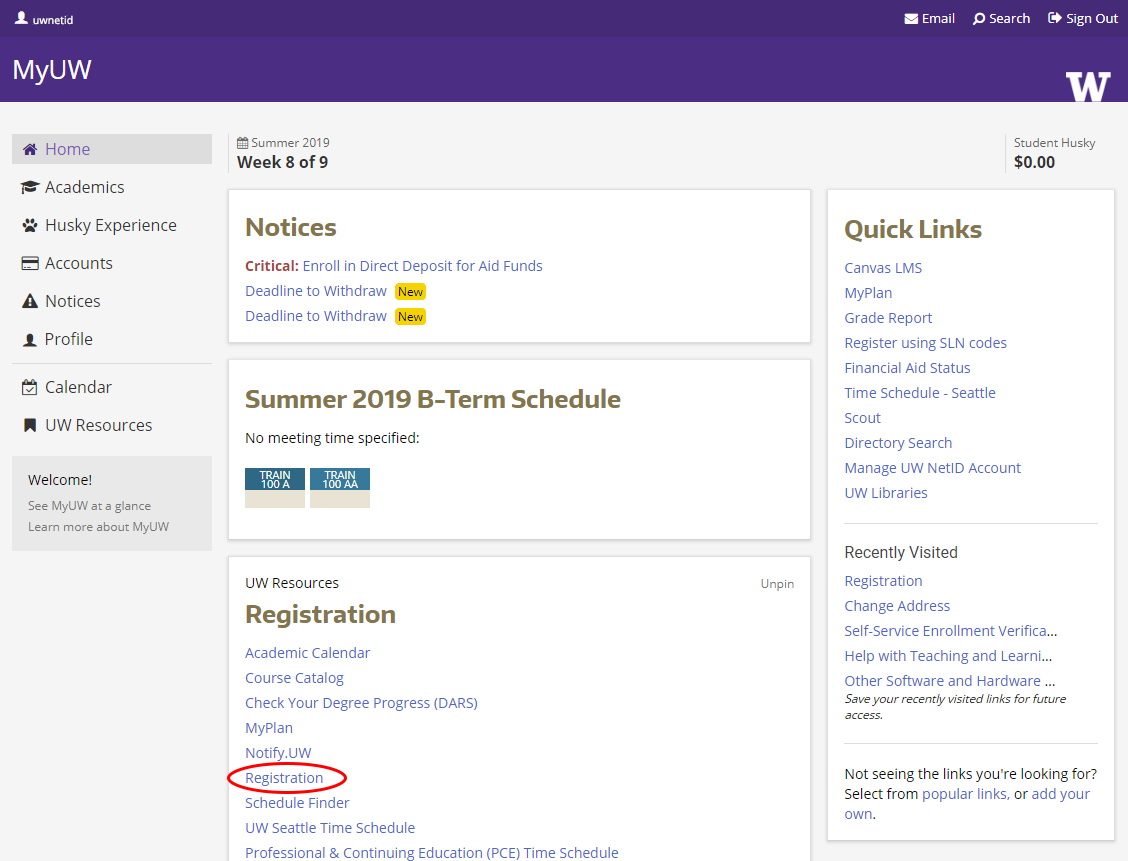Screen dimensions: 1128x861
Task: Open the circled Registration link
Action: (x=284, y=778)
